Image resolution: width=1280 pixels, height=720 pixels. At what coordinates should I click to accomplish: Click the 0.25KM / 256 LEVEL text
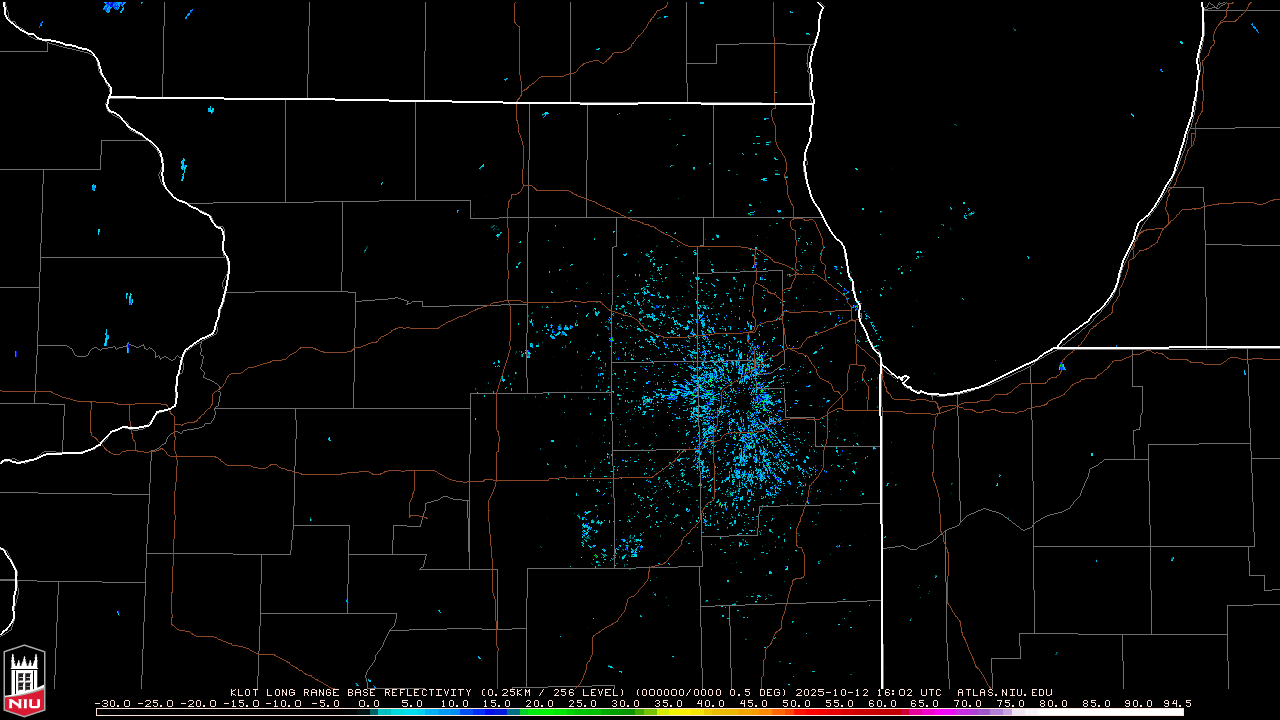tap(553, 692)
